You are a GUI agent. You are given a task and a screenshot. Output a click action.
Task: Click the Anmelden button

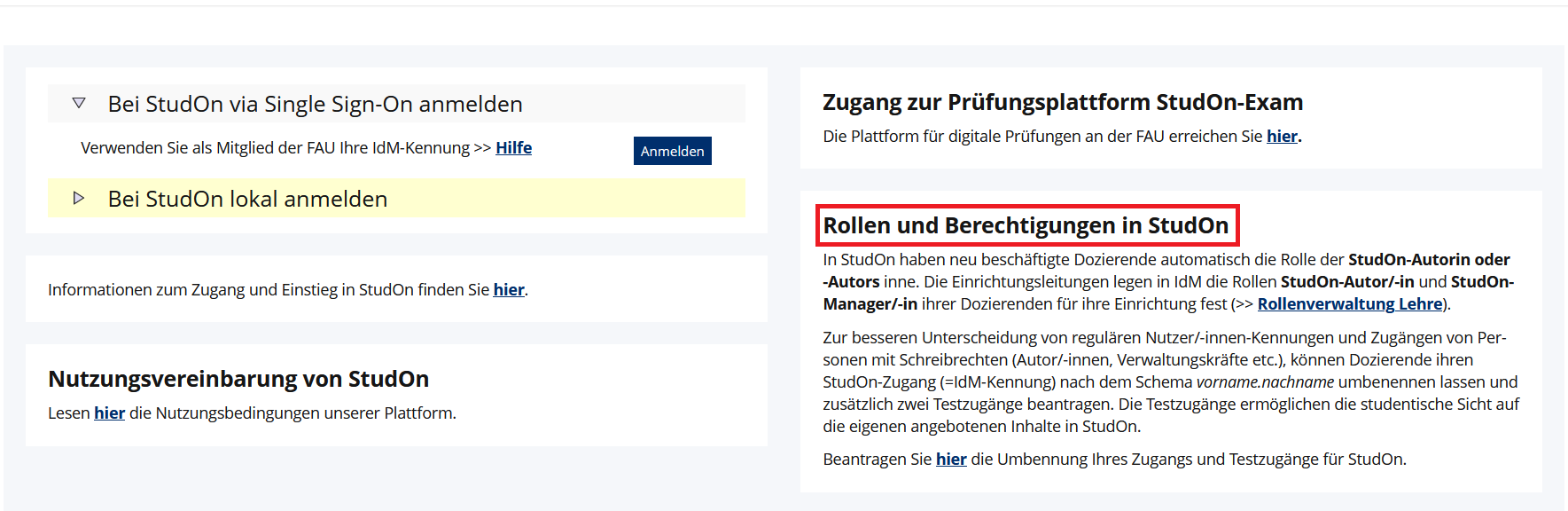[x=672, y=151]
